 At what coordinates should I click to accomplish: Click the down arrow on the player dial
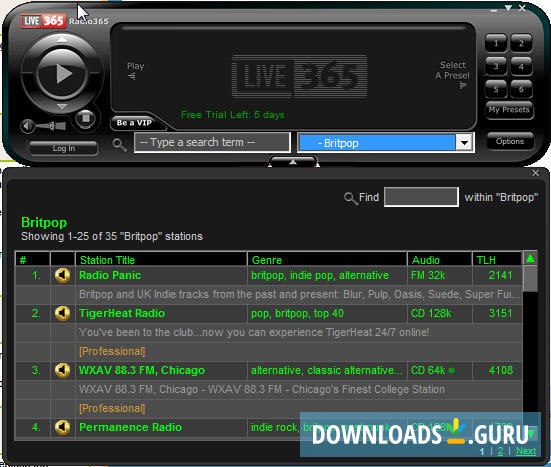62,106
